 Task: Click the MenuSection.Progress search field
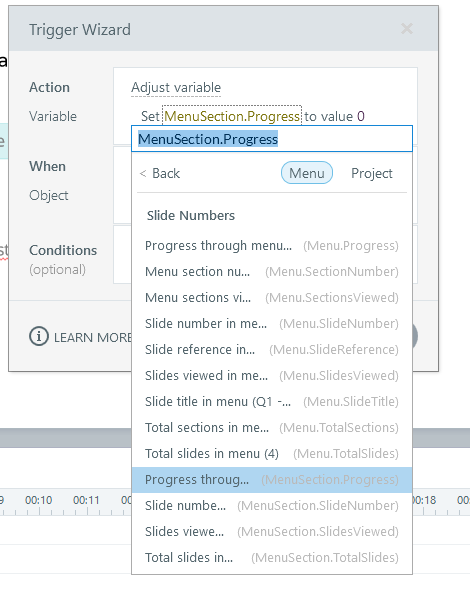pyautogui.click(x=272, y=139)
